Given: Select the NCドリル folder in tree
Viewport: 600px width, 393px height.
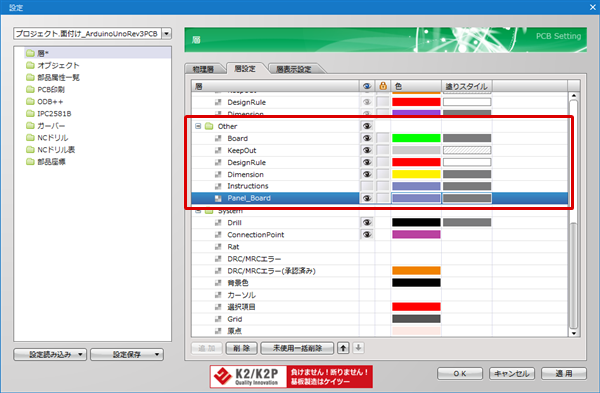Looking at the screenshot, I should pyautogui.click(x=47, y=138).
